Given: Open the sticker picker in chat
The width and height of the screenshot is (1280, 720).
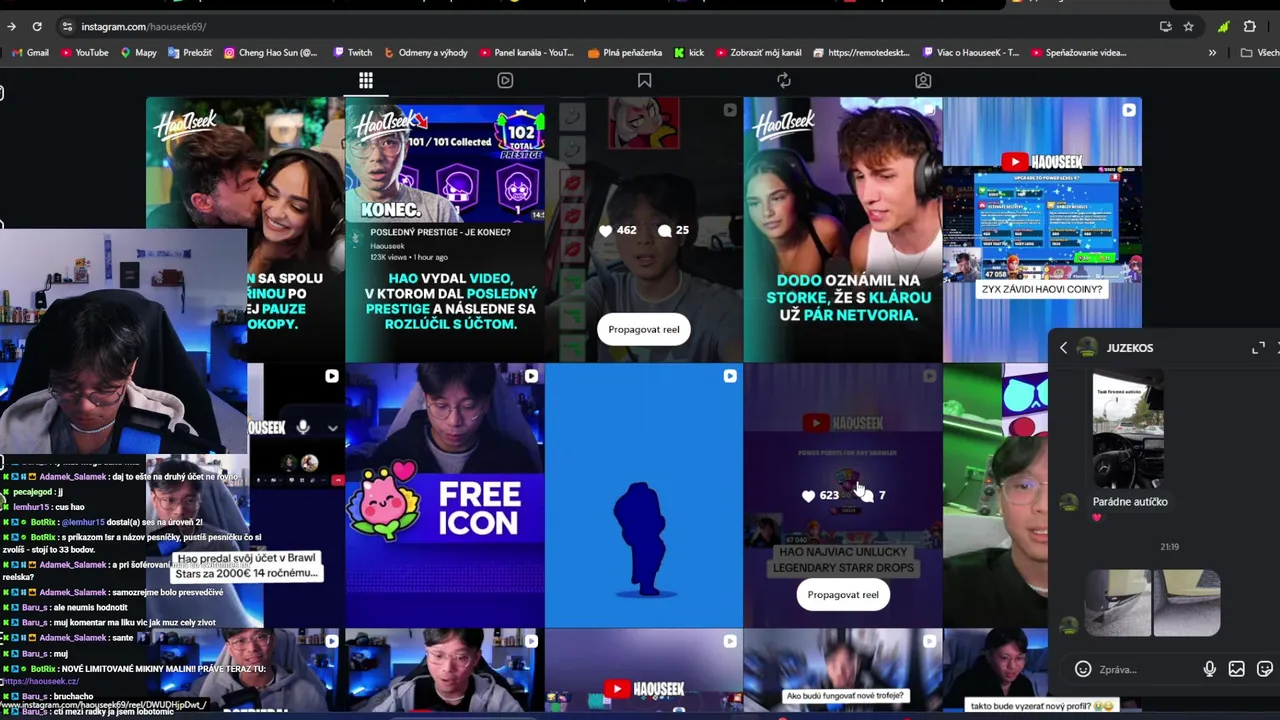Looking at the screenshot, I should (x=1265, y=669).
